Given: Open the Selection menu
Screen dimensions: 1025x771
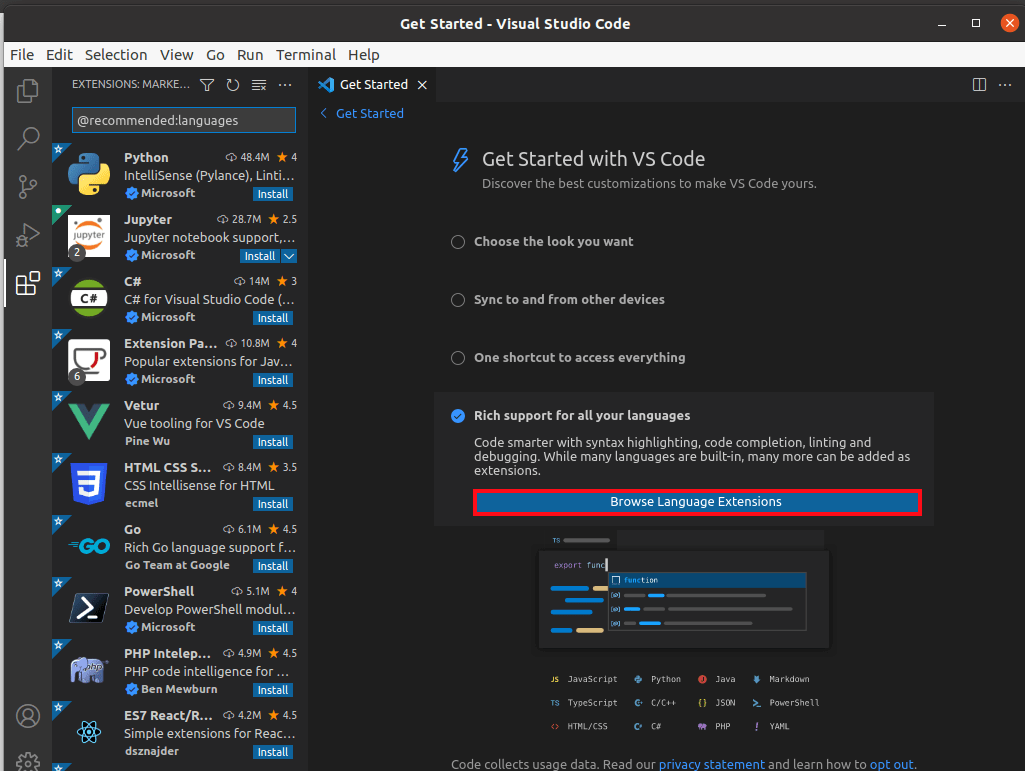Looking at the screenshot, I should click(x=116, y=55).
